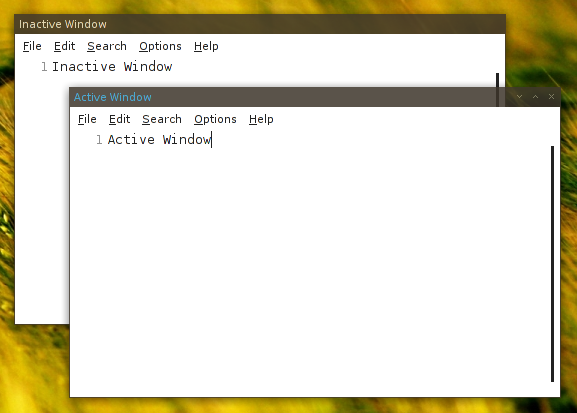Click line number 1 in Inactive Window
Screen dimensions: 577x413
[x=44, y=67]
